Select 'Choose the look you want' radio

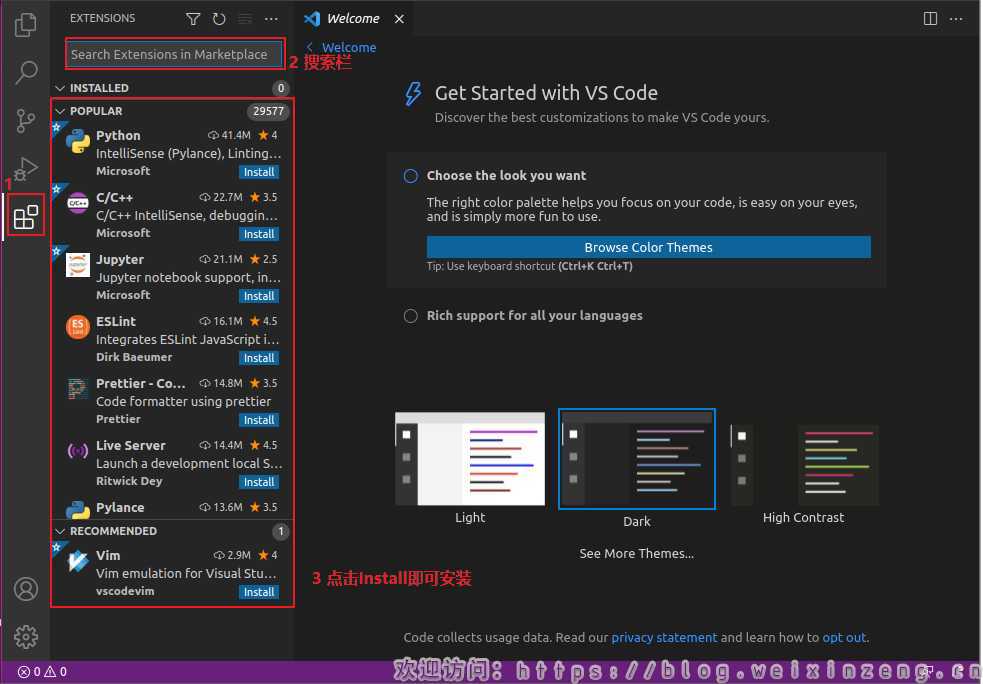(410, 176)
